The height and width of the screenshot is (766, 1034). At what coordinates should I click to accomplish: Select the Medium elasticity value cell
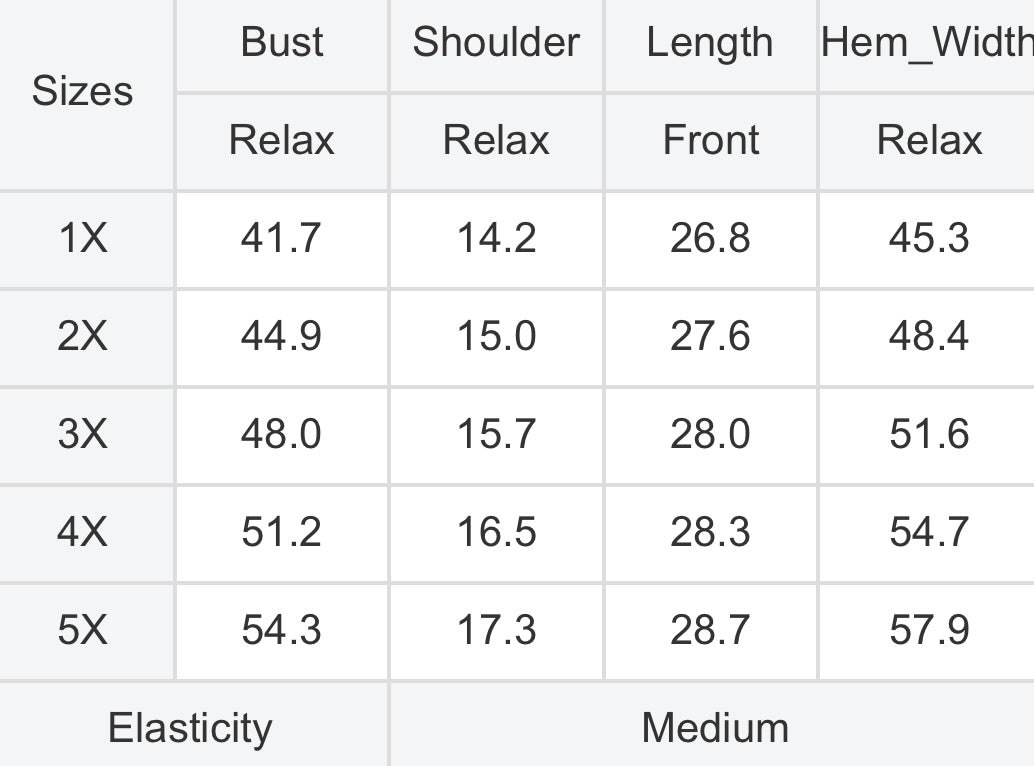[712, 725]
